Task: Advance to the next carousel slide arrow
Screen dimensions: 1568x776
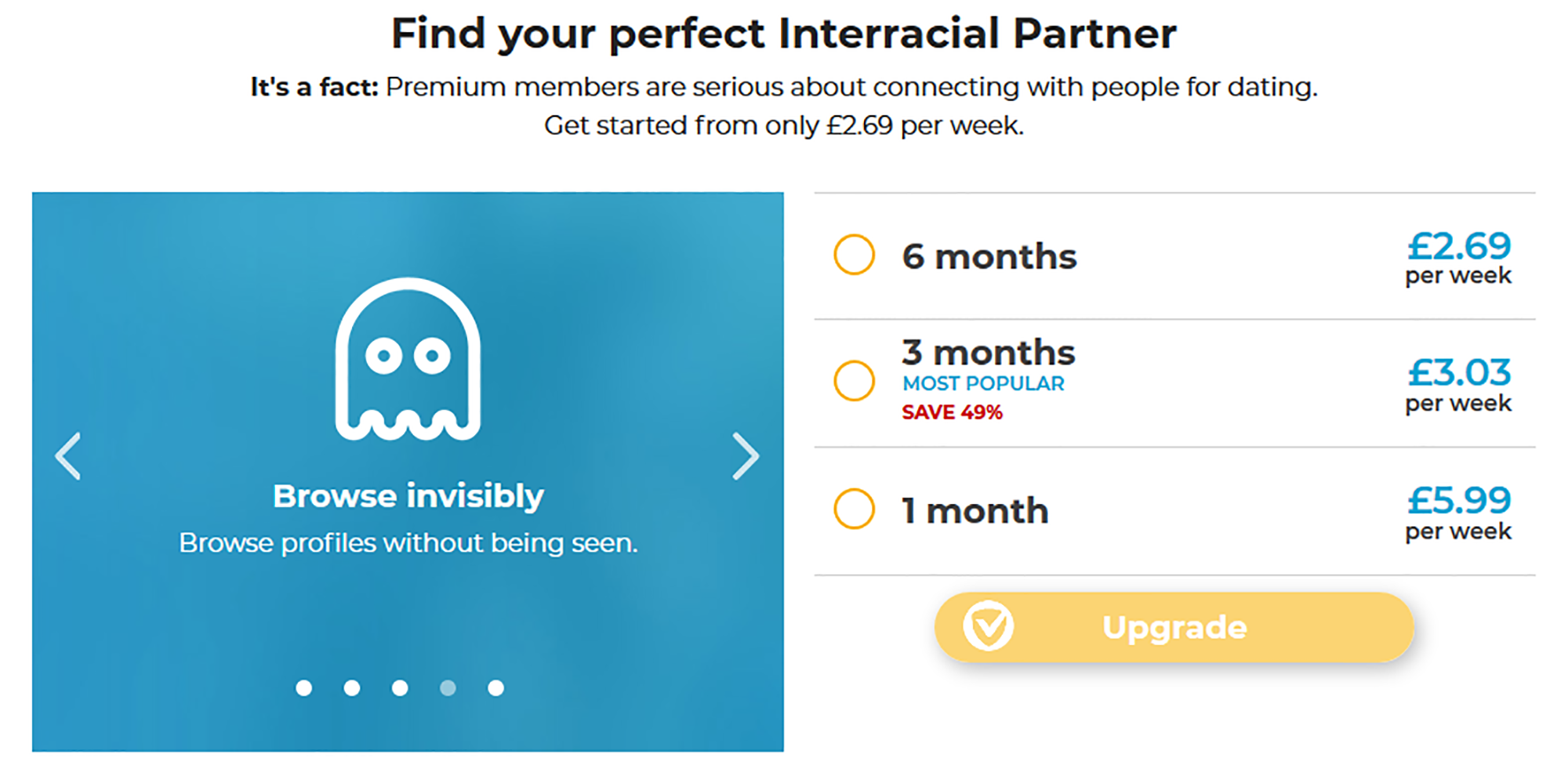Action: tap(746, 455)
